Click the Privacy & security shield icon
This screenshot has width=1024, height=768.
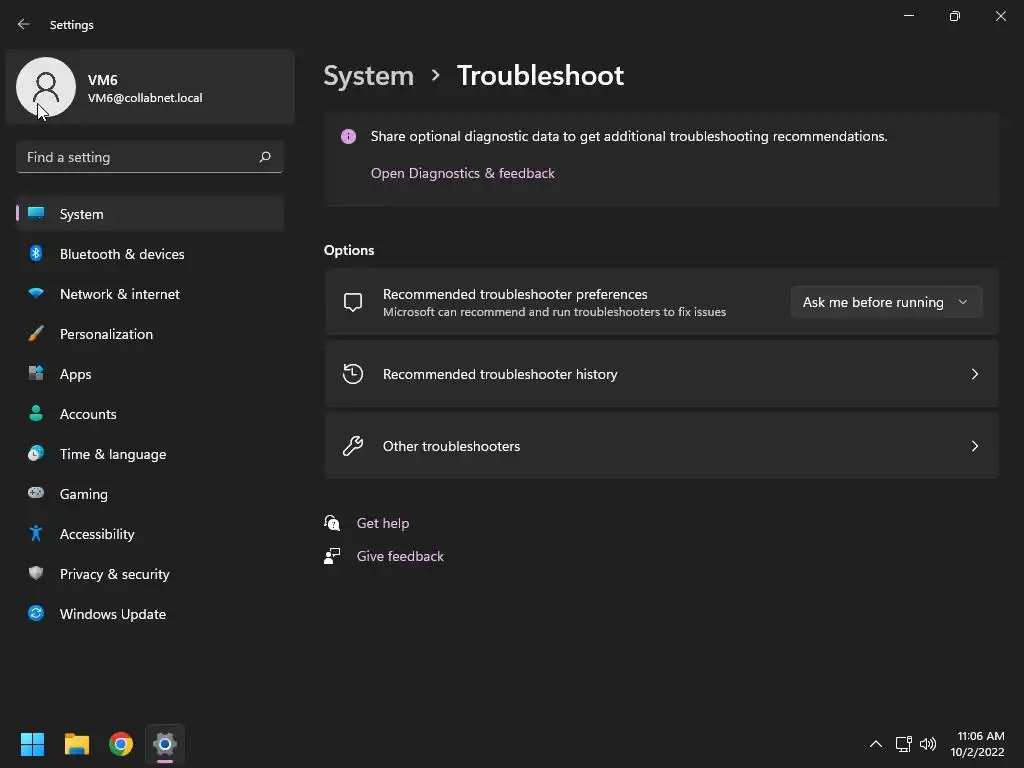36,574
